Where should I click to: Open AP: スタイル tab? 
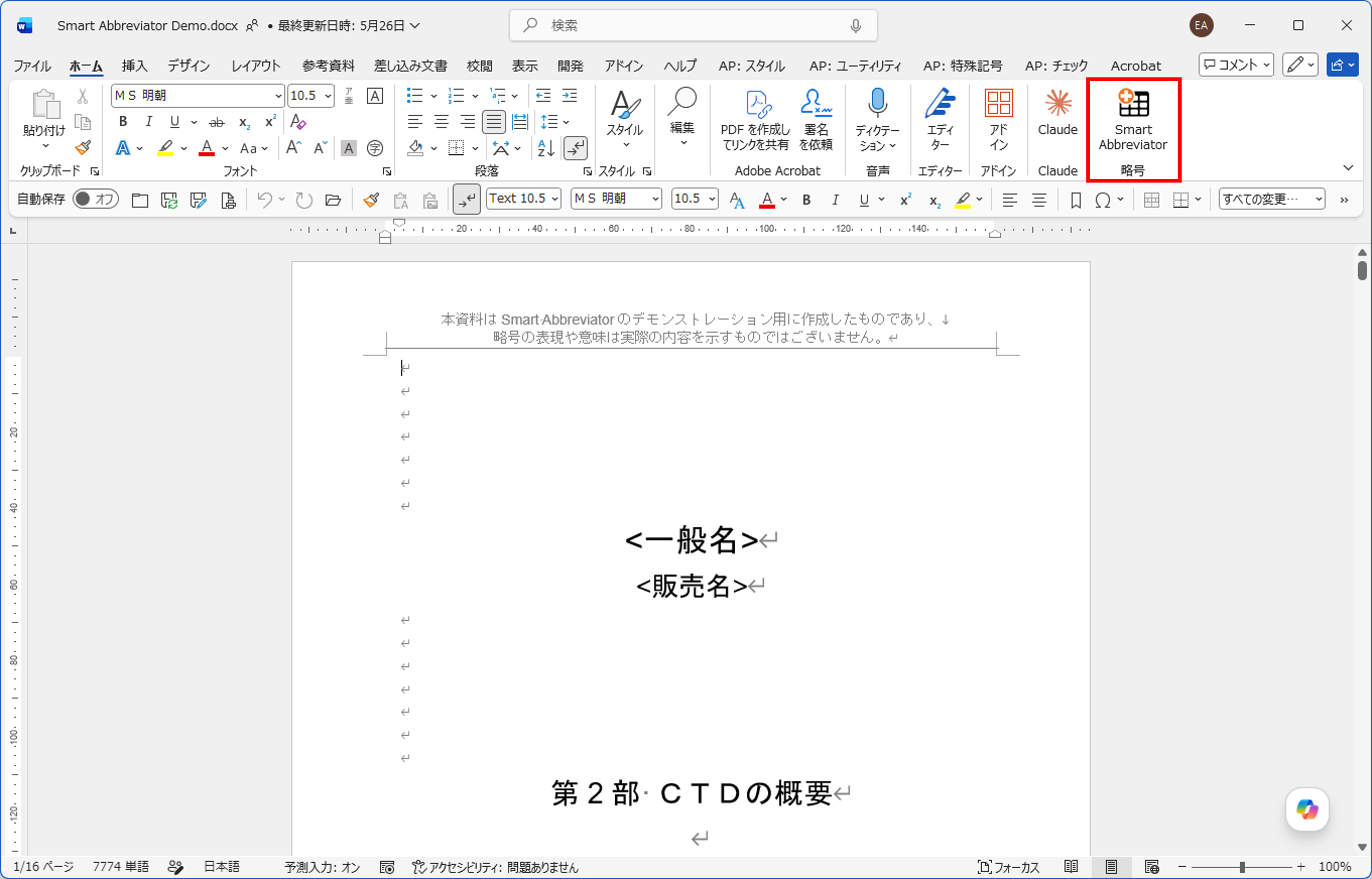tap(751, 66)
